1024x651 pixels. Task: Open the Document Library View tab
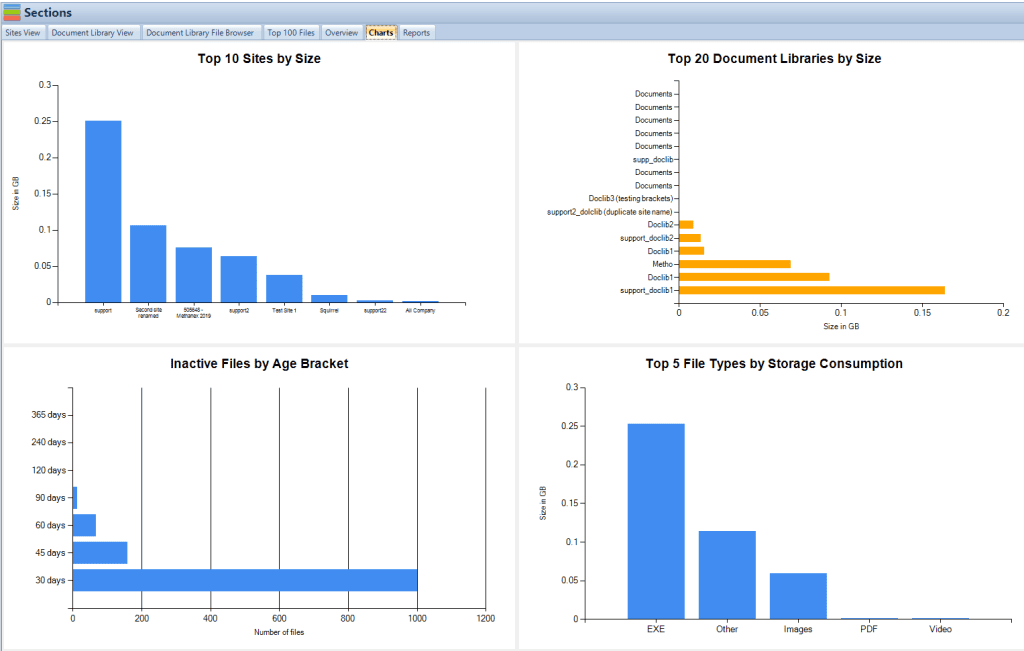click(x=92, y=33)
